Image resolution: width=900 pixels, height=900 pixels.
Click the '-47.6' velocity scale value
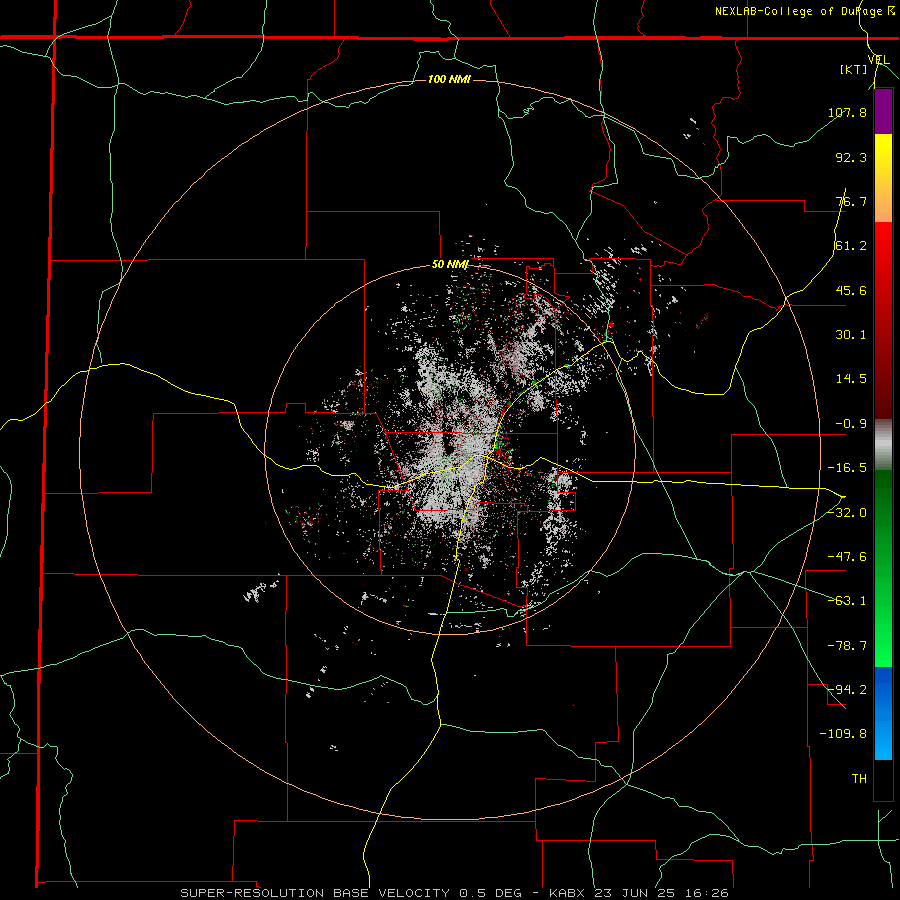pyautogui.click(x=847, y=557)
